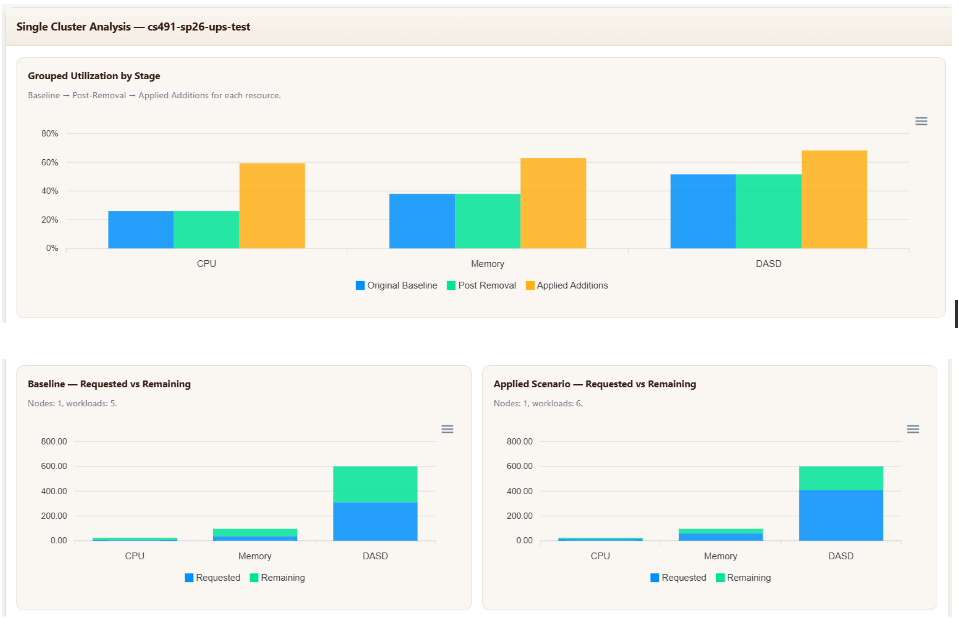Click the DASD label in Applied Scenario chart

(841, 556)
